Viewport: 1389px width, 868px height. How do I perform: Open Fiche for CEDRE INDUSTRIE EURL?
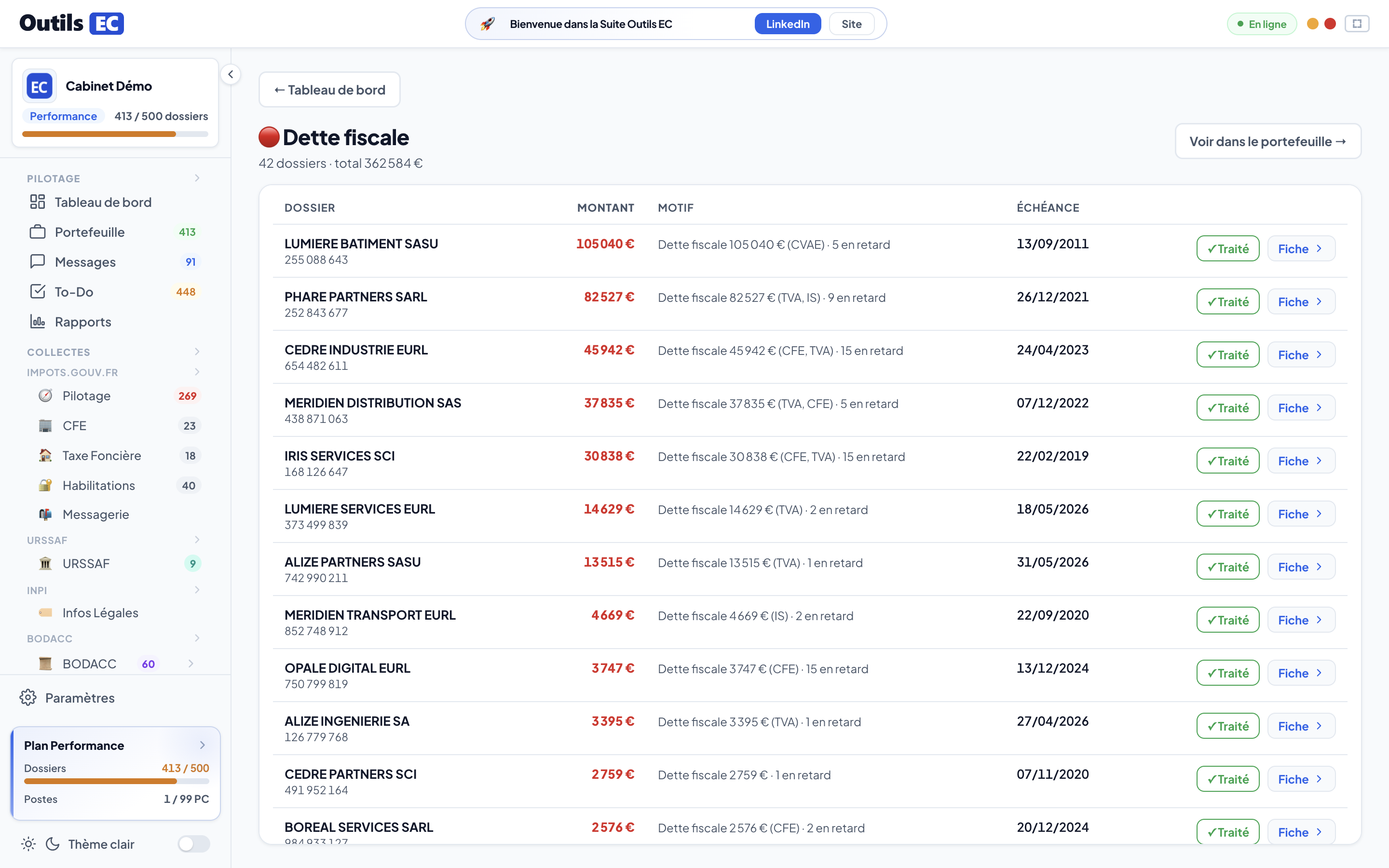(x=1301, y=355)
